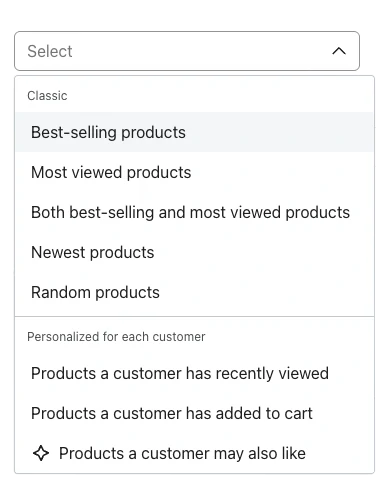This screenshot has height=492, width=392.
Task: Collapse the list using the chevron-up arrow
Action: click(339, 51)
